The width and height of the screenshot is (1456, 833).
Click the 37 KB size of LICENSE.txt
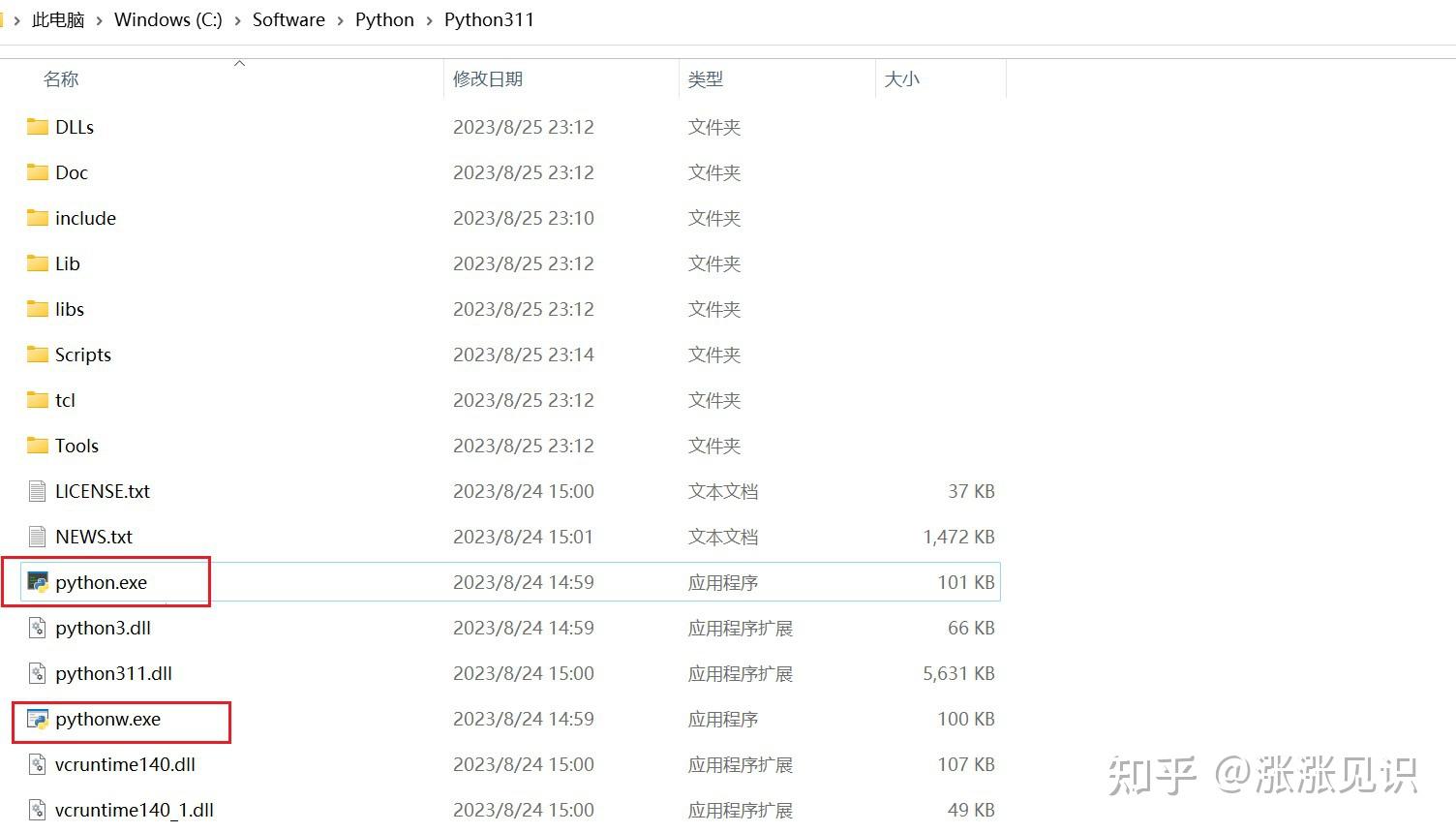click(972, 491)
